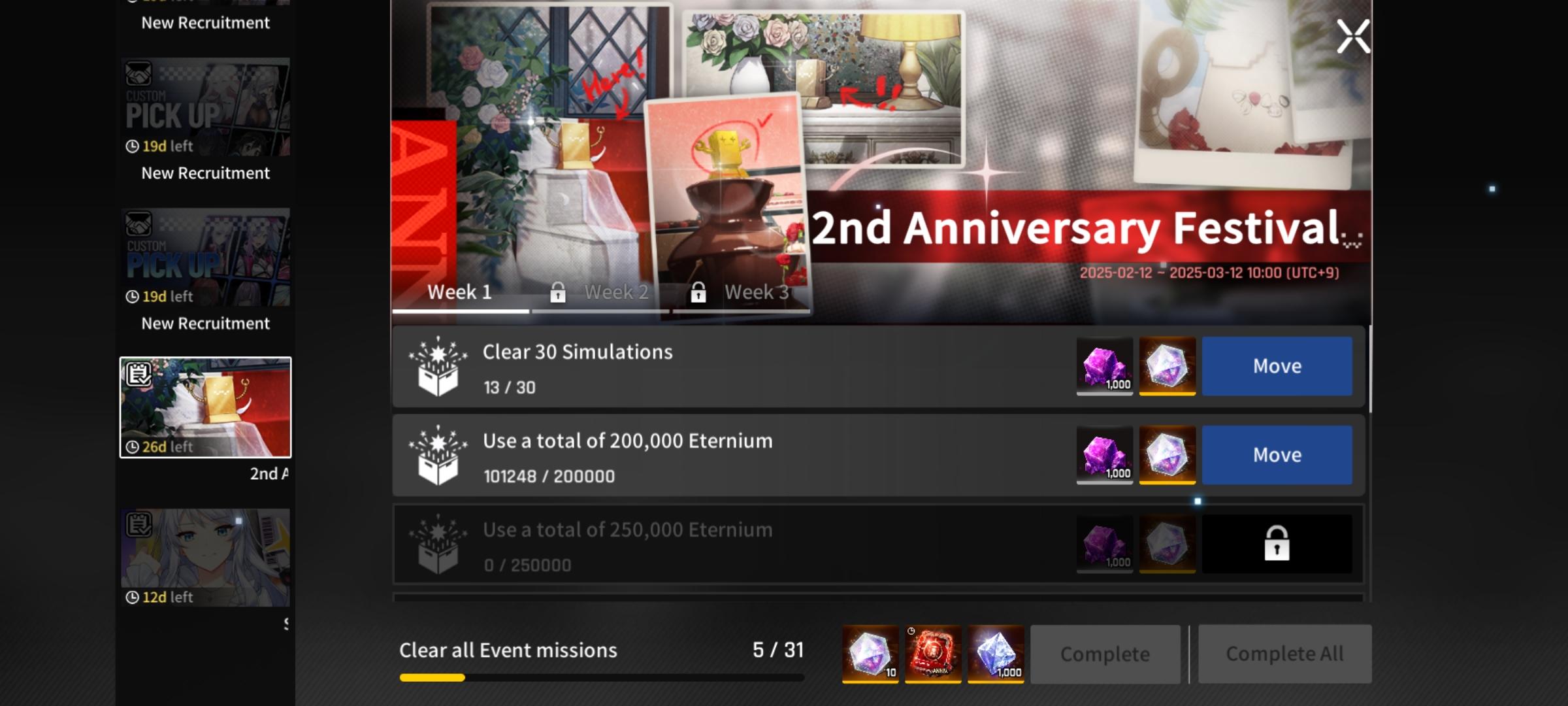Click the Clear all Event missions progress bar

coord(602,678)
